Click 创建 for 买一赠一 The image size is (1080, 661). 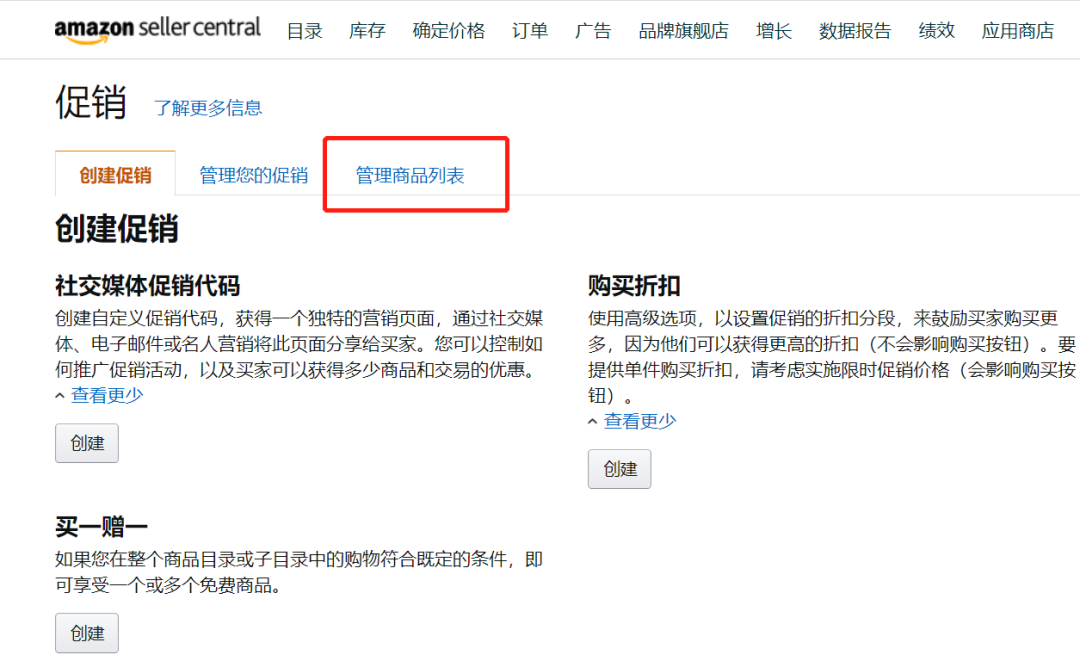(x=86, y=632)
